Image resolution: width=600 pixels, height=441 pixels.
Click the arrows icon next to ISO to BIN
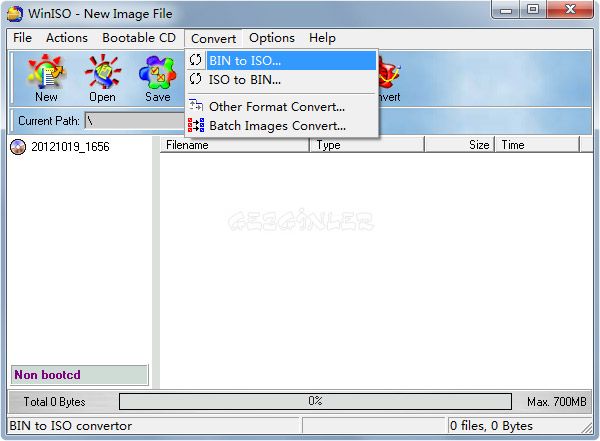pos(196,79)
